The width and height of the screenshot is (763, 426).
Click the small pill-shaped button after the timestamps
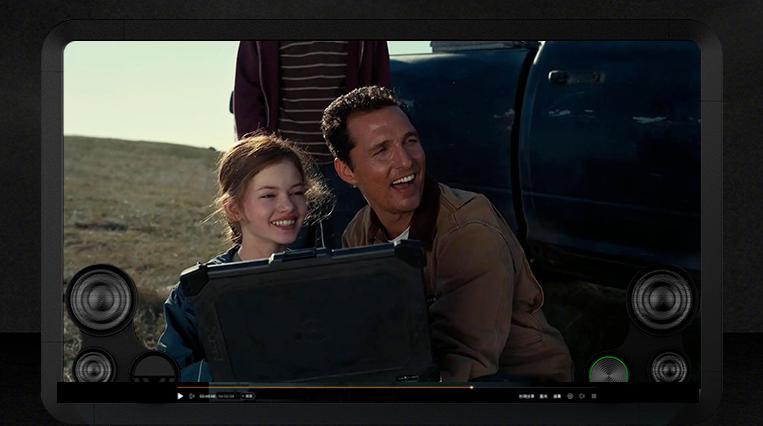[249, 396]
